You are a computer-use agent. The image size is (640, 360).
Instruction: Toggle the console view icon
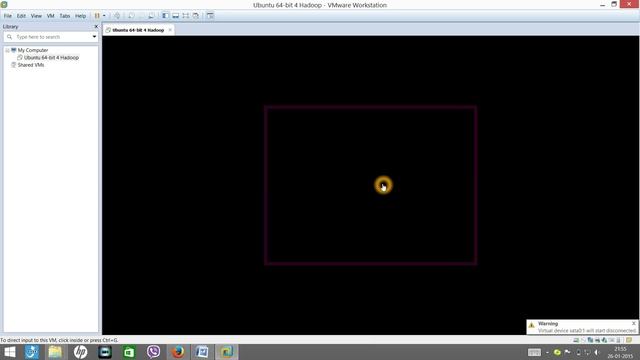click(x=210, y=16)
